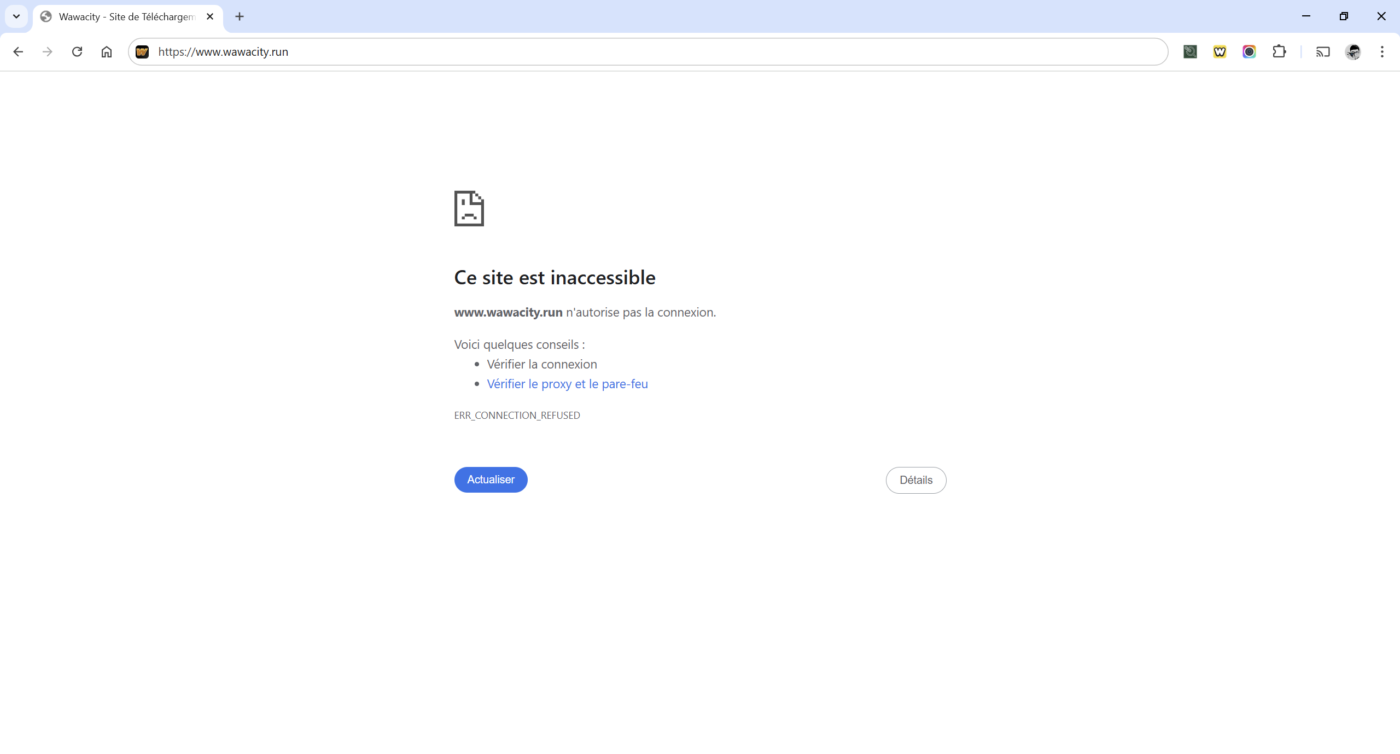Open the yellow W extension icon
This screenshot has width=1400, height=754.
point(1220,52)
